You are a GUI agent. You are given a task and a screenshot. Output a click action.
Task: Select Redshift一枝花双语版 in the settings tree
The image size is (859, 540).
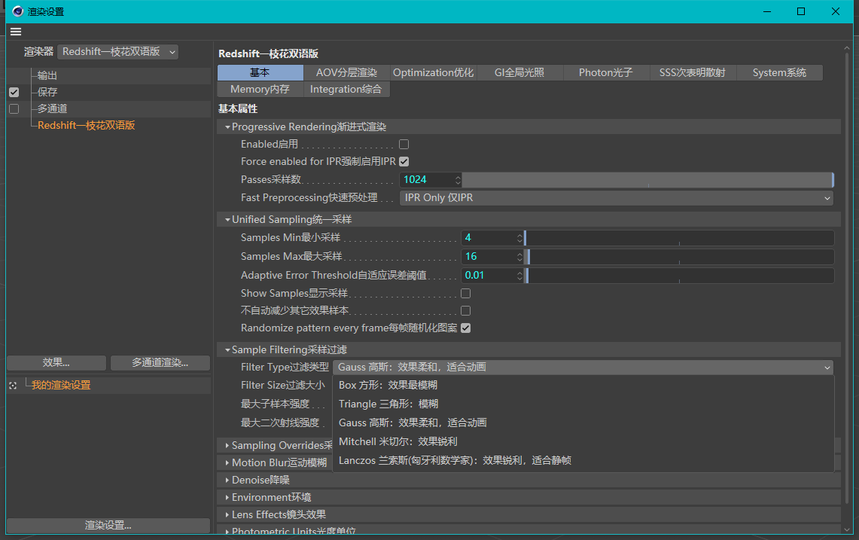[86, 125]
